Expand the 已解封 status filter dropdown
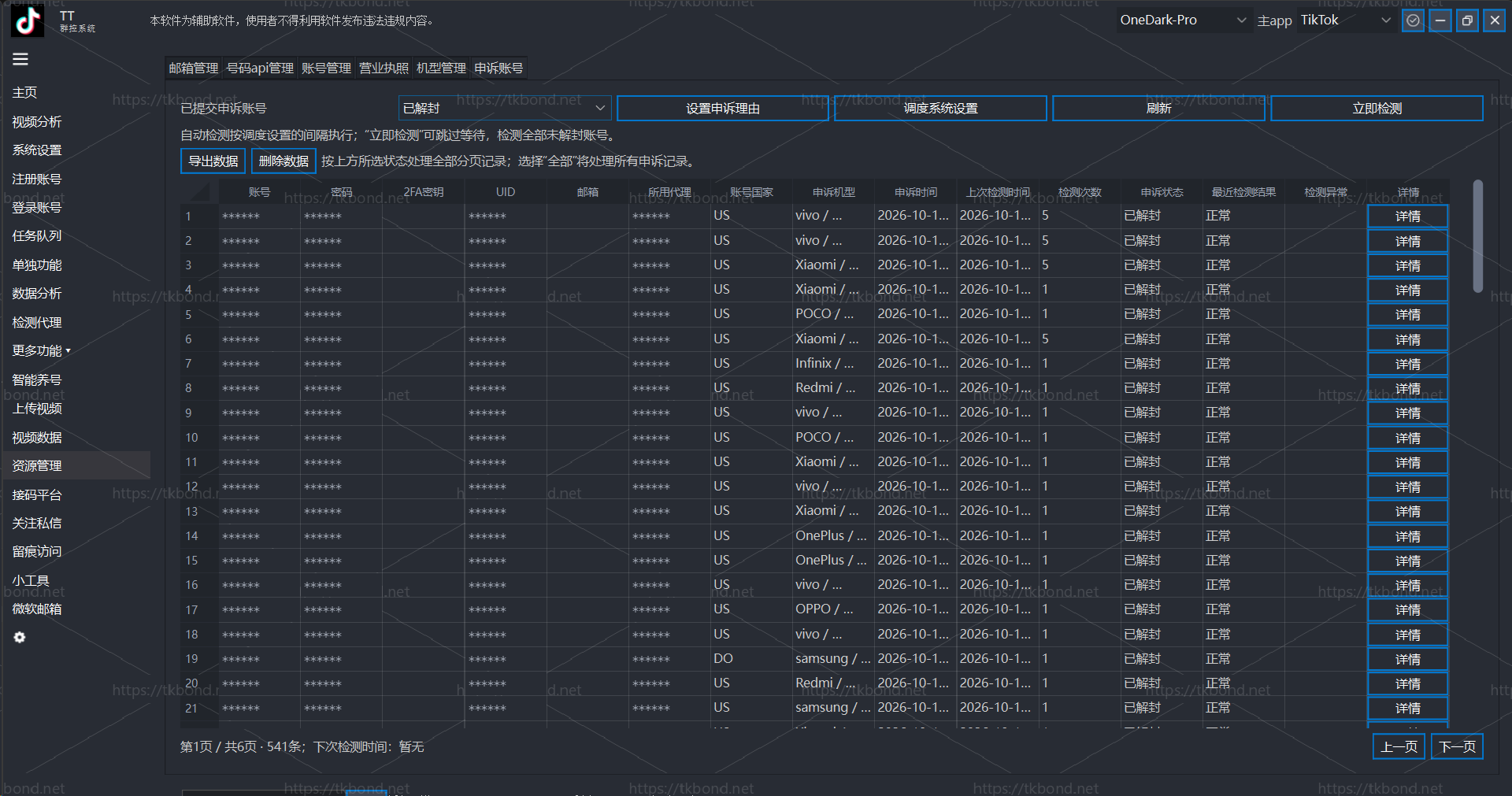This screenshot has width=1512, height=796. [x=505, y=109]
